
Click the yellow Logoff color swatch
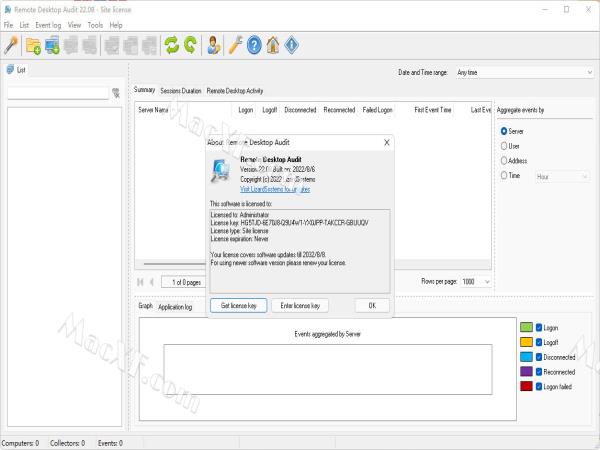pyautogui.click(x=526, y=342)
